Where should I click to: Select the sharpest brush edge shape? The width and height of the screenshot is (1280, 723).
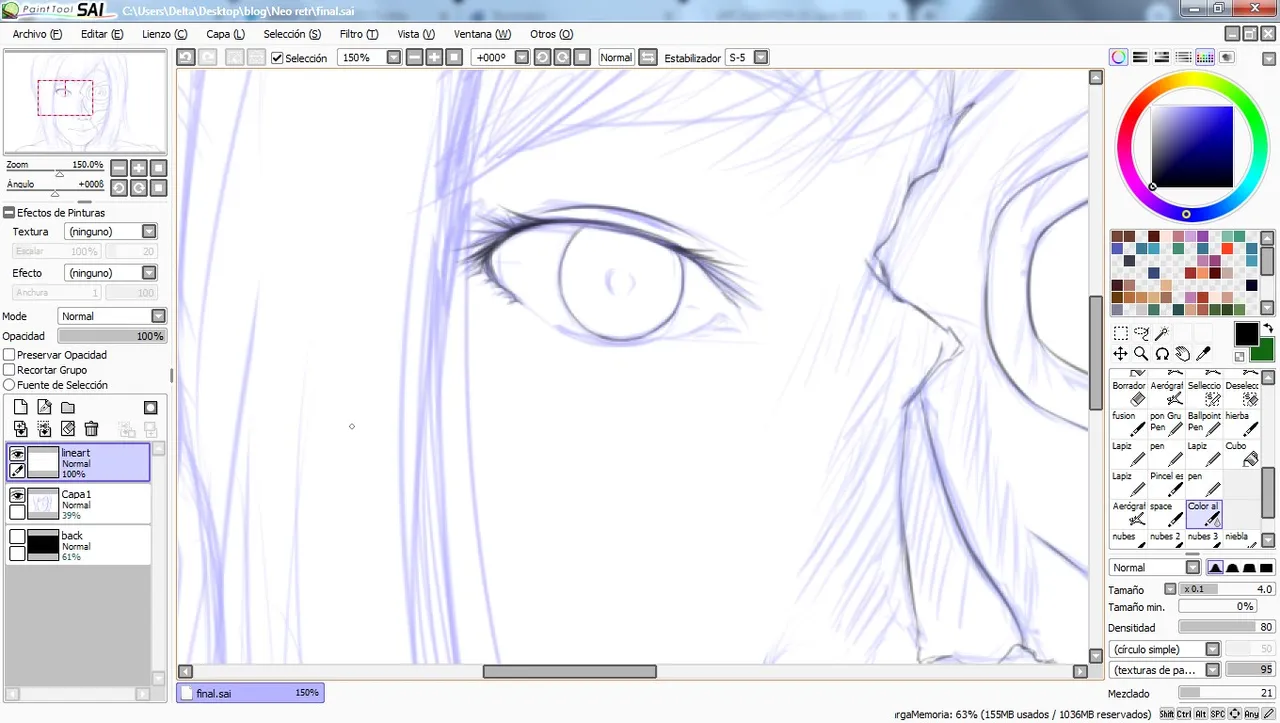[1215, 568]
